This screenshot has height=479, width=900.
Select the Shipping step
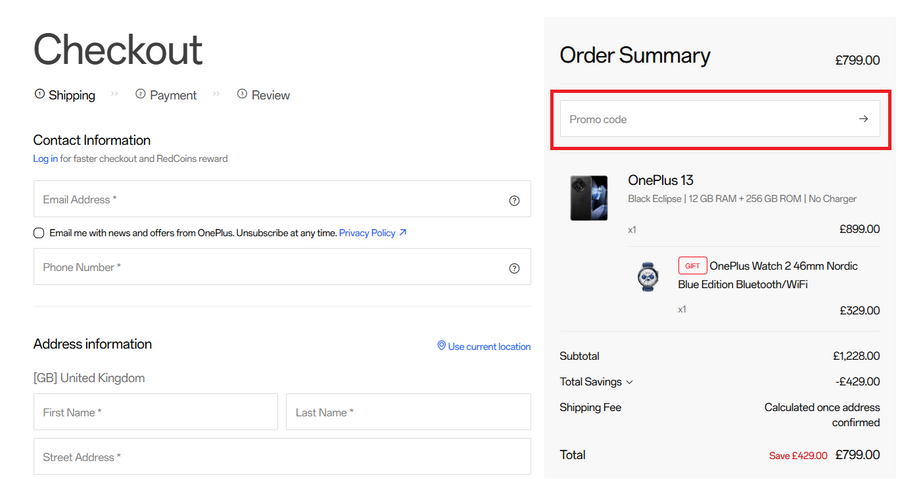click(x=65, y=95)
